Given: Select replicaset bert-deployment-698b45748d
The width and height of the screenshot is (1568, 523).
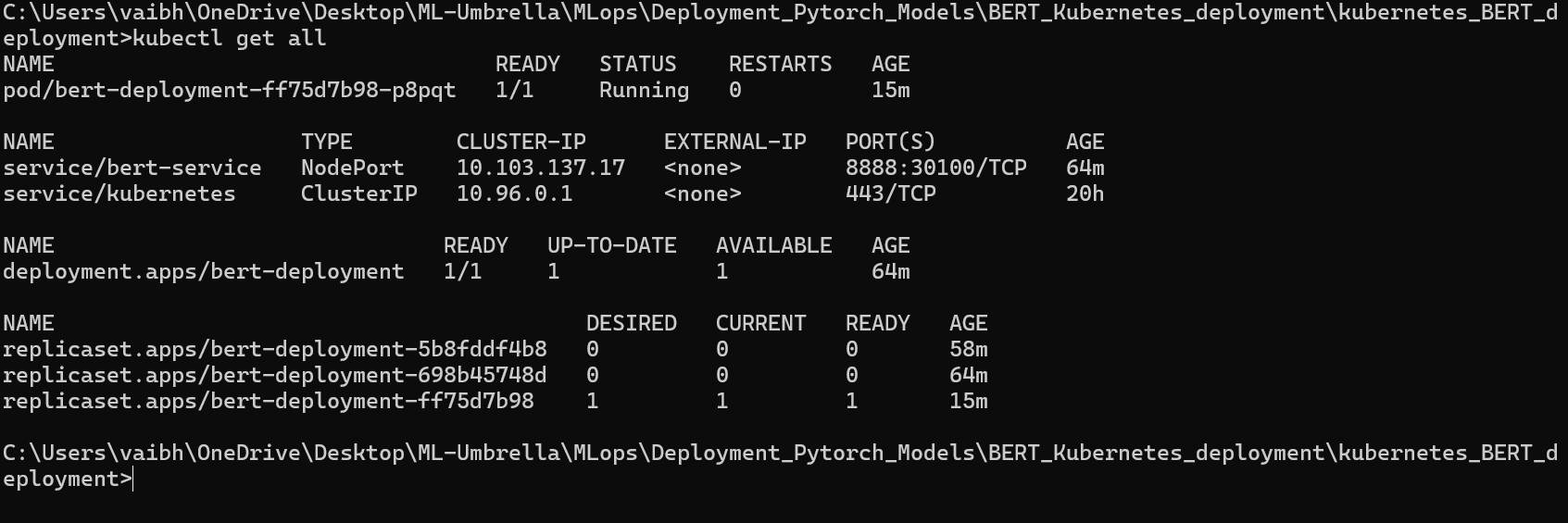Looking at the screenshot, I should 275,376.
